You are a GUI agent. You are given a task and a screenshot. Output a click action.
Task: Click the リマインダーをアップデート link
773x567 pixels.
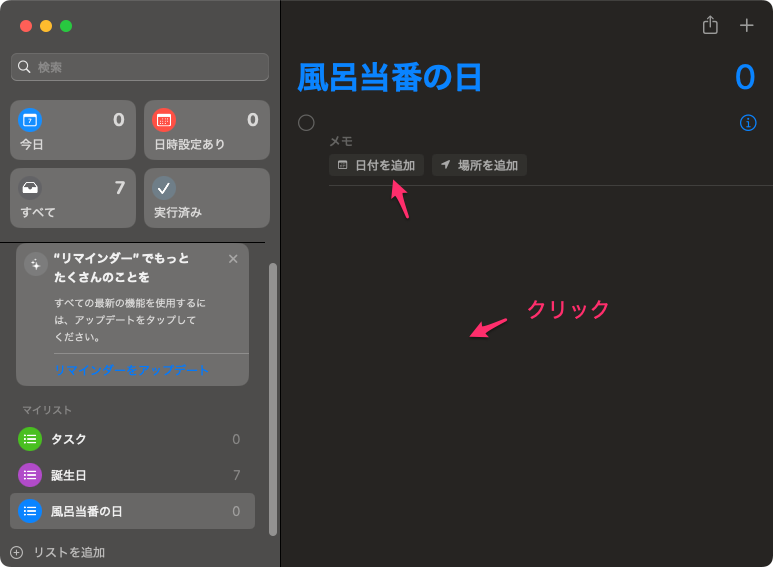pyautogui.click(x=132, y=370)
